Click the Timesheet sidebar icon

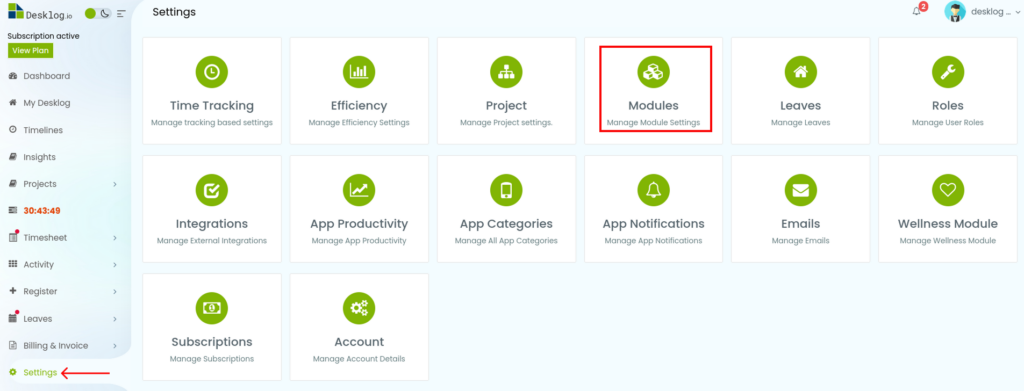click(x=12, y=238)
